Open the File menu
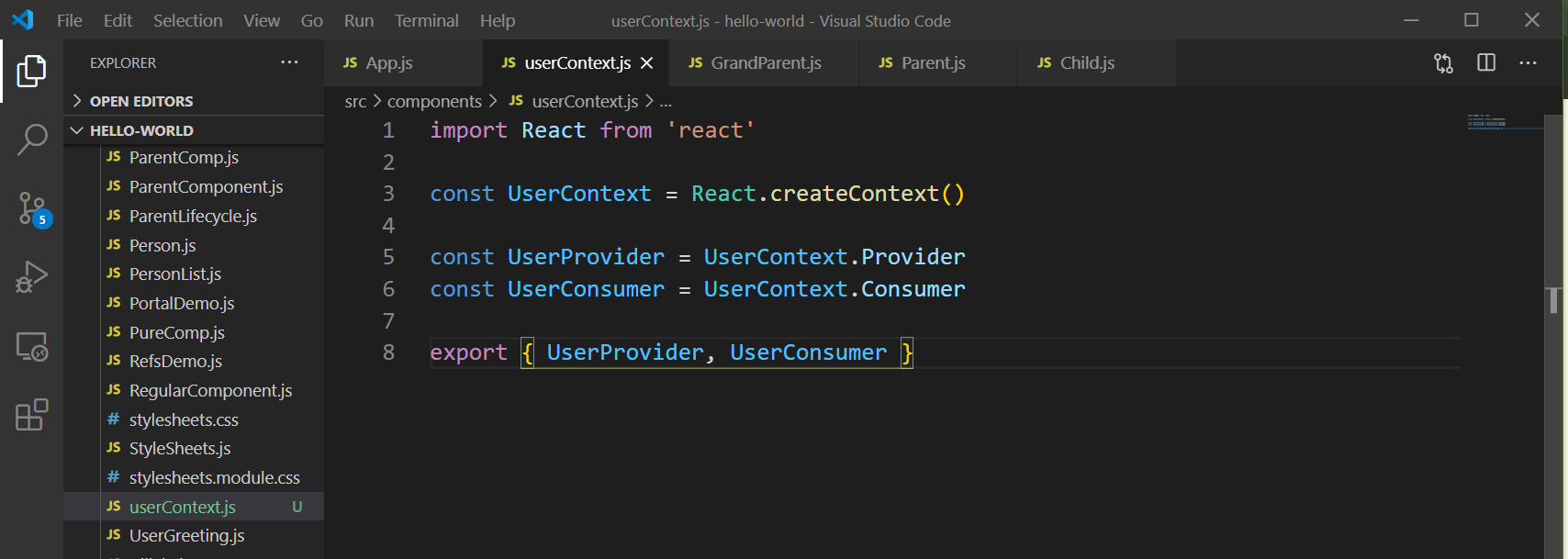The width and height of the screenshot is (1568, 559). tap(70, 20)
